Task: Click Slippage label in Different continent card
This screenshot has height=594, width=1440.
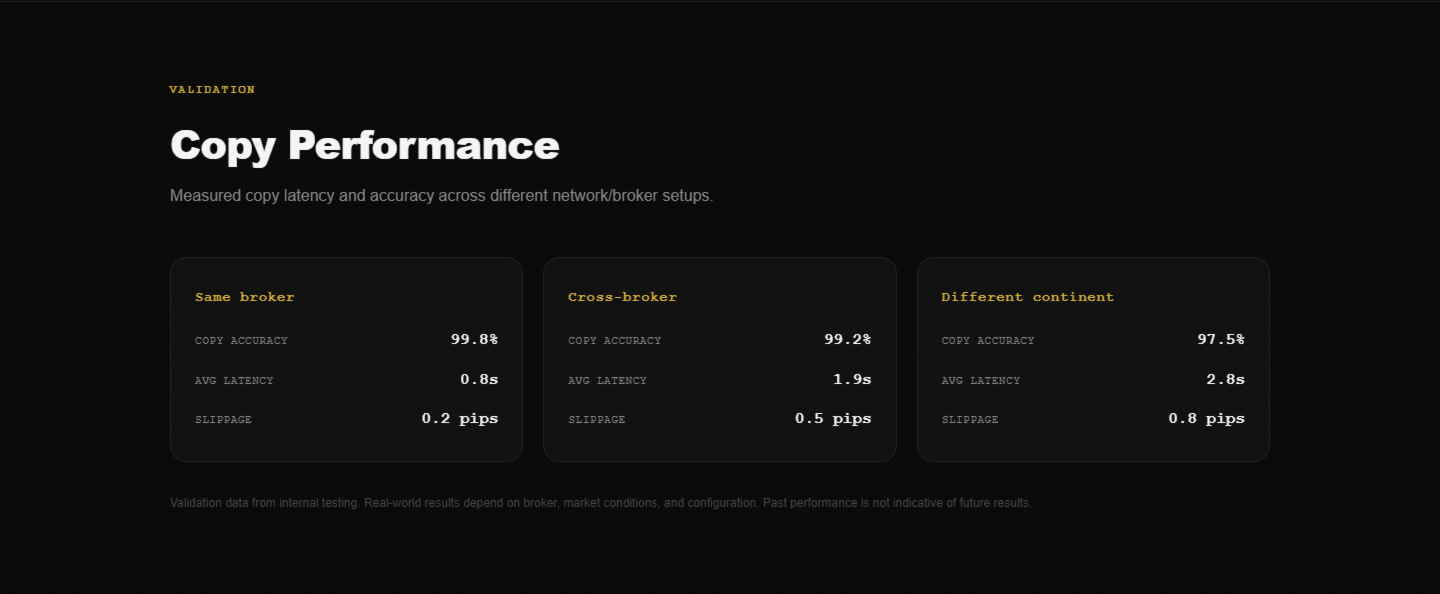Action: pos(970,420)
